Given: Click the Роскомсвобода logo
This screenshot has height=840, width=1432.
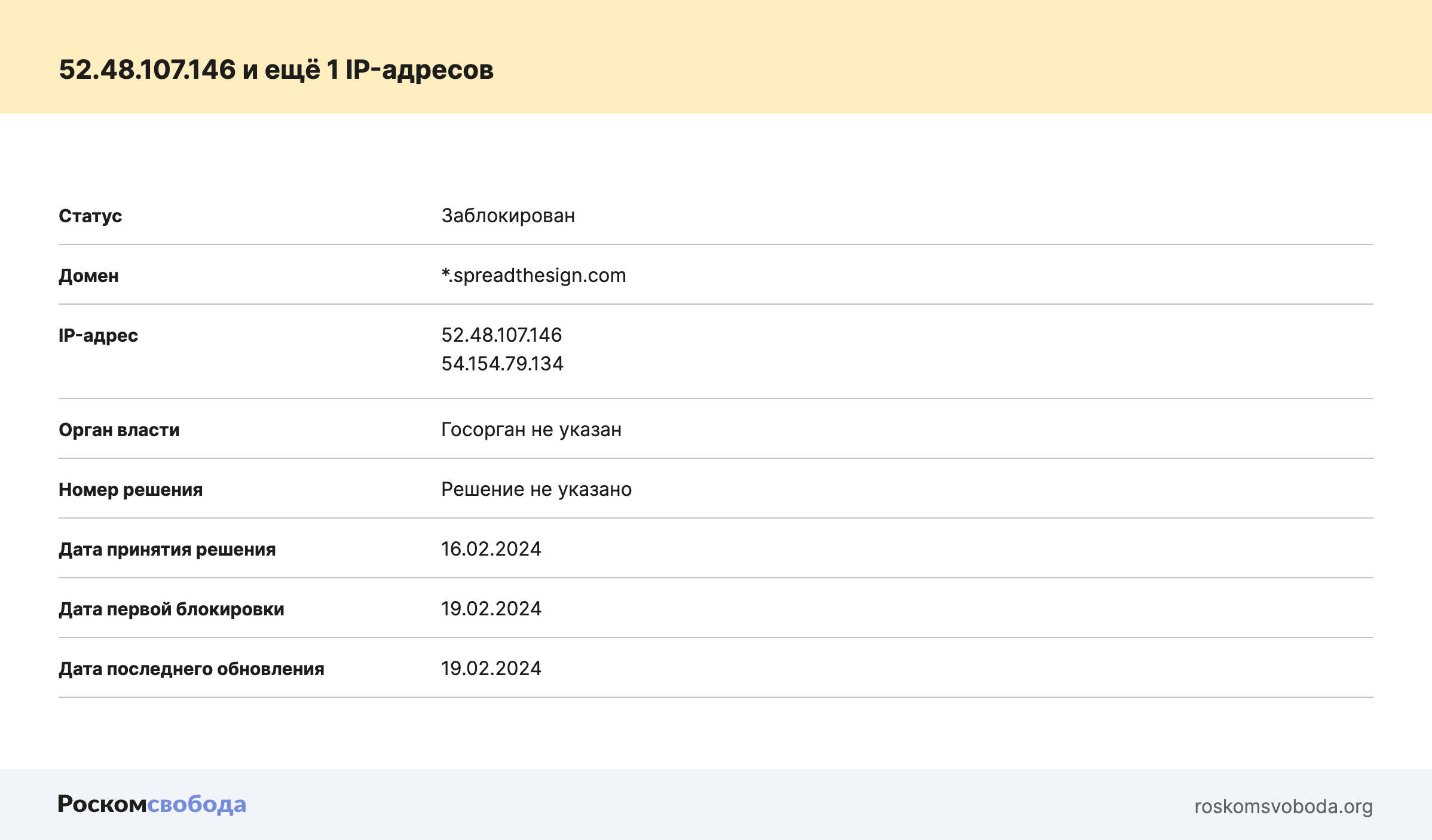Looking at the screenshot, I should click(152, 804).
